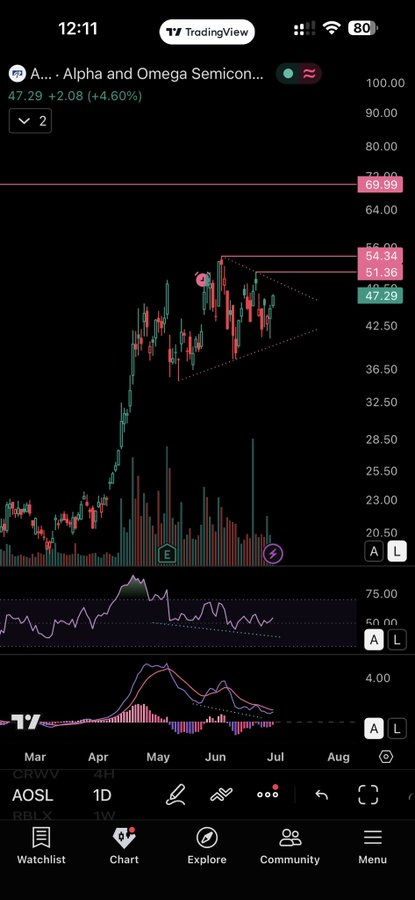Select the 51.36 price line label
This screenshot has height=900, width=415.
380,272
